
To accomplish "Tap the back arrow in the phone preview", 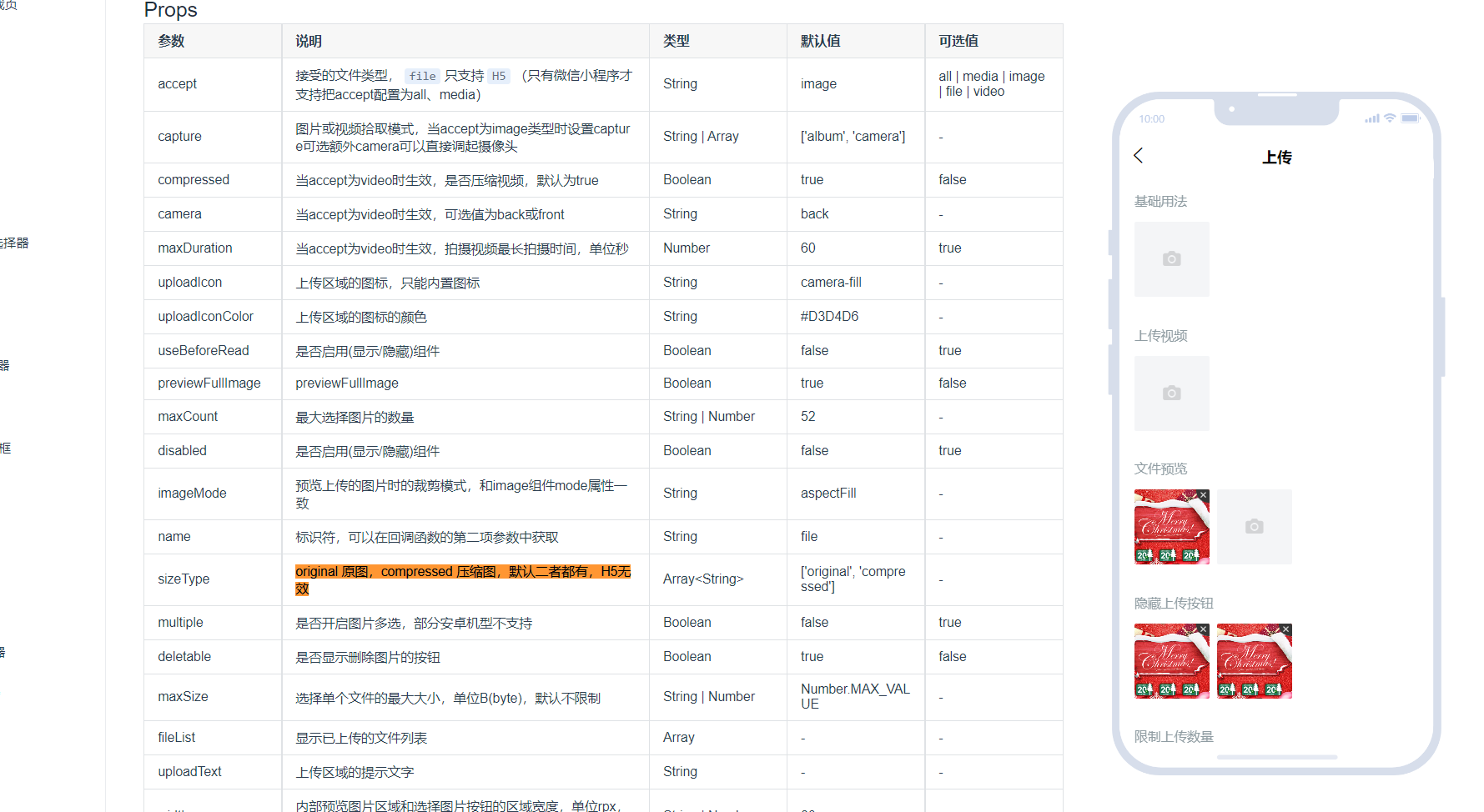I will (x=1139, y=156).
